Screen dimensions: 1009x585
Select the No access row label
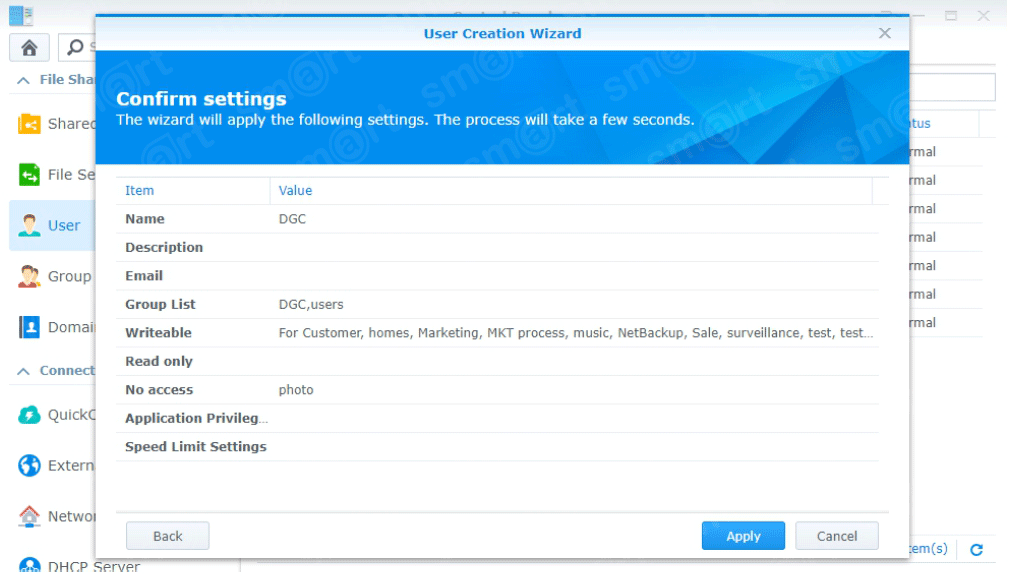[x=159, y=390]
